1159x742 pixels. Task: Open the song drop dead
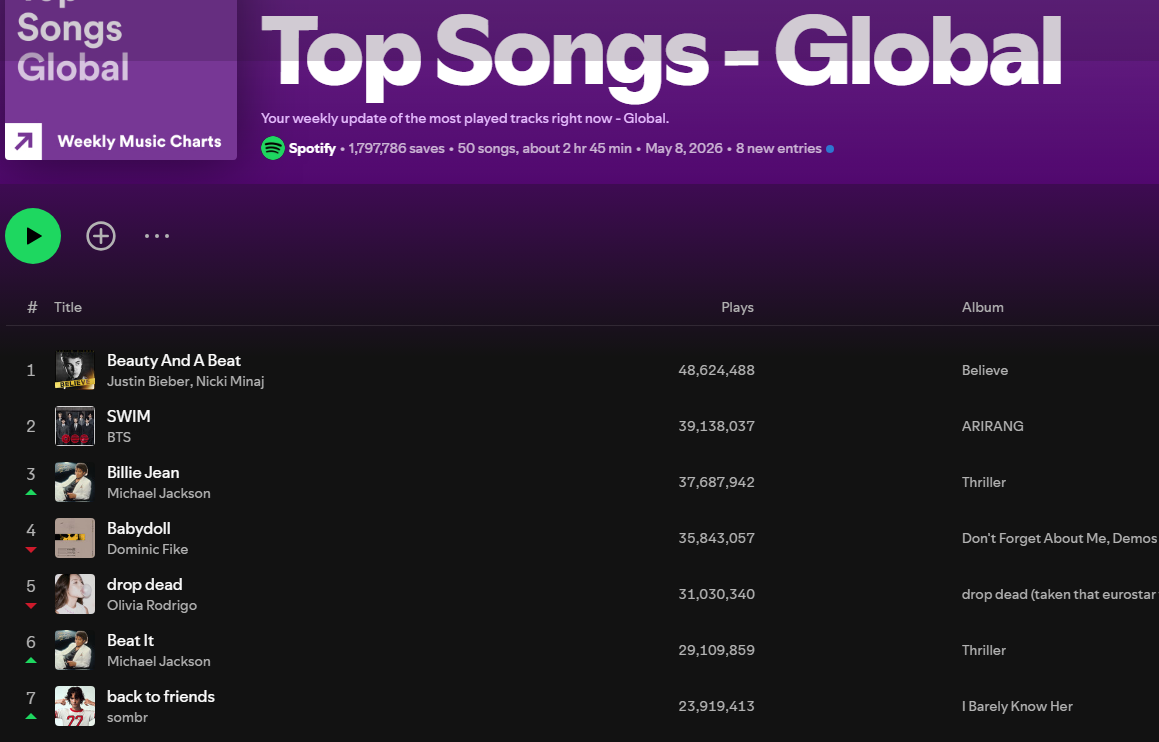tap(145, 585)
